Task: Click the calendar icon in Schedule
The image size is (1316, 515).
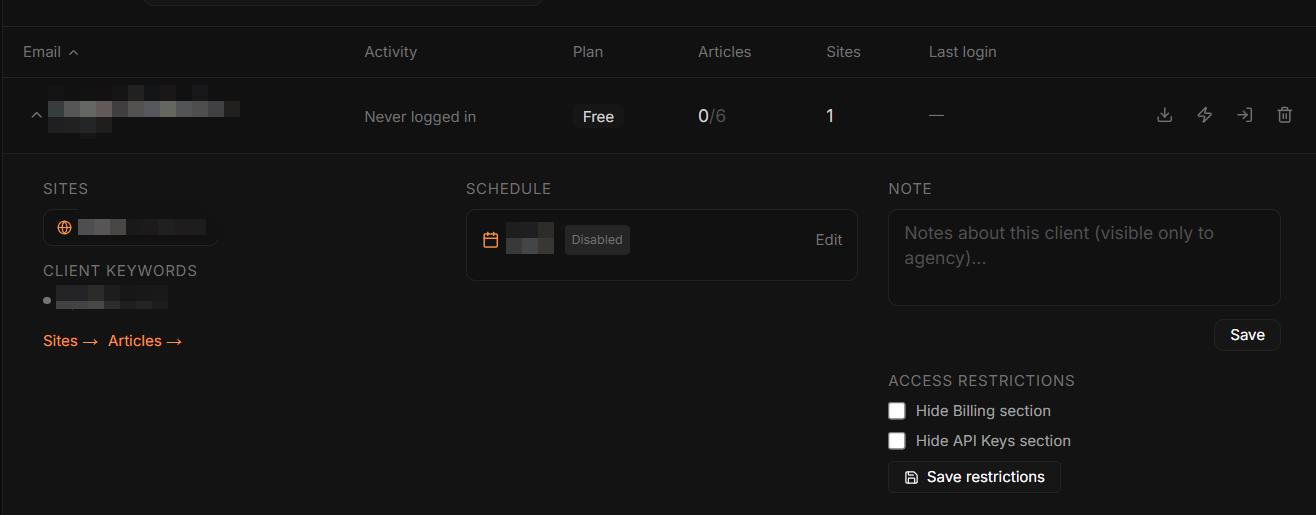Action: tap(490, 240)
